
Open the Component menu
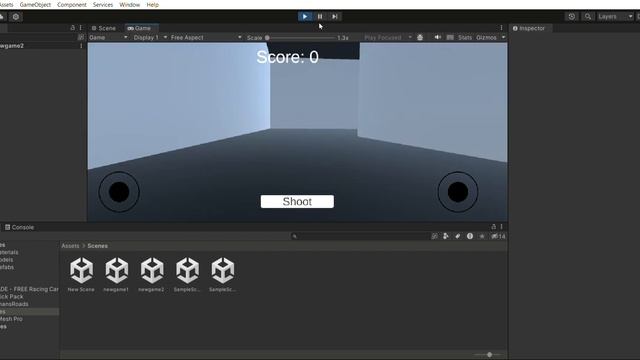(x=72, y=5)
